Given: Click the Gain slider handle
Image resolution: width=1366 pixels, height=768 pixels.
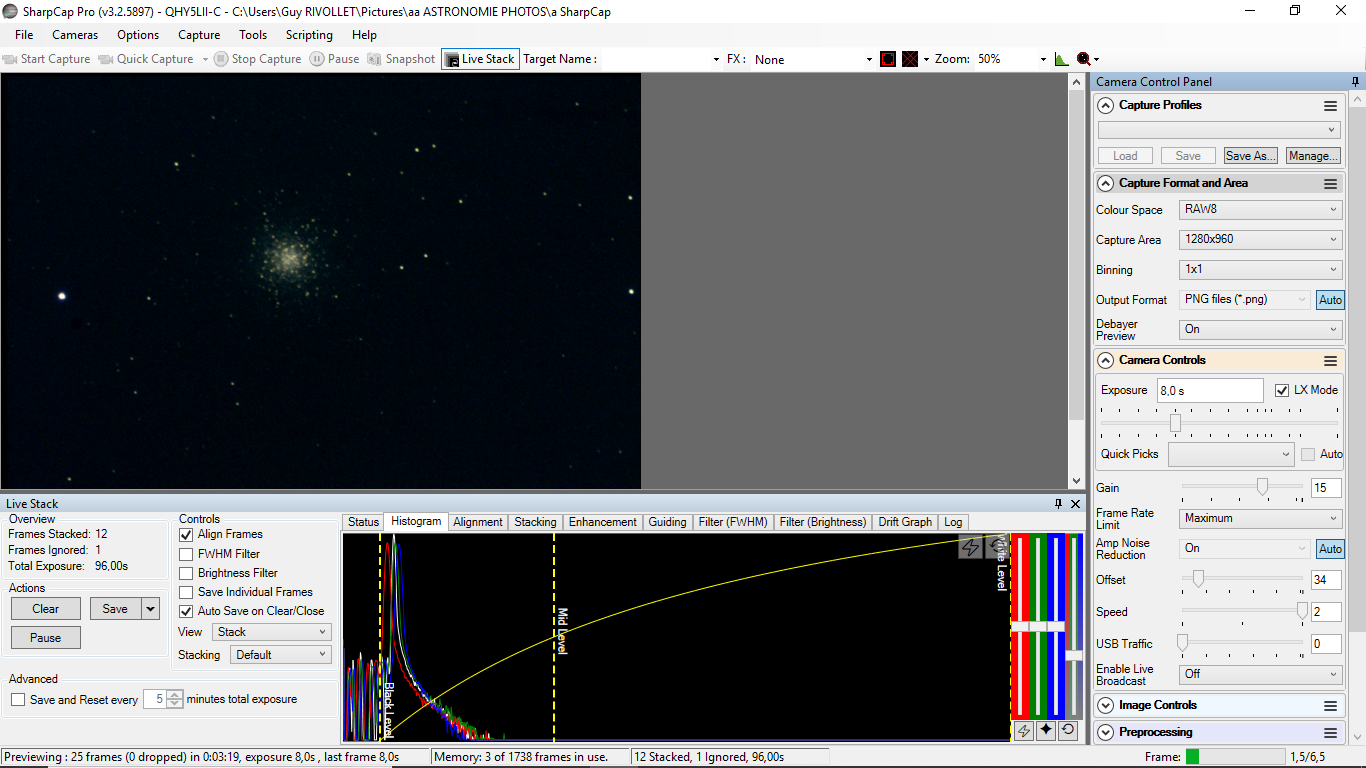Looking at the screenshot, I should click(x=1262, y=487).
